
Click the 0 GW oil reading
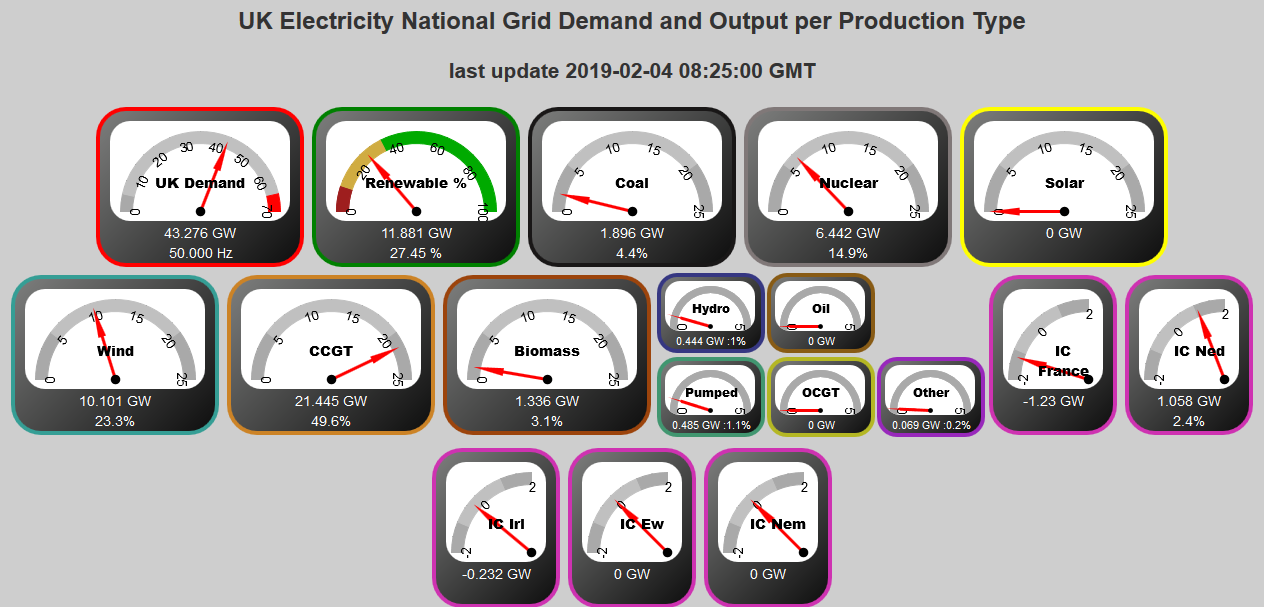pyautogui.click(x=821, y=341)
